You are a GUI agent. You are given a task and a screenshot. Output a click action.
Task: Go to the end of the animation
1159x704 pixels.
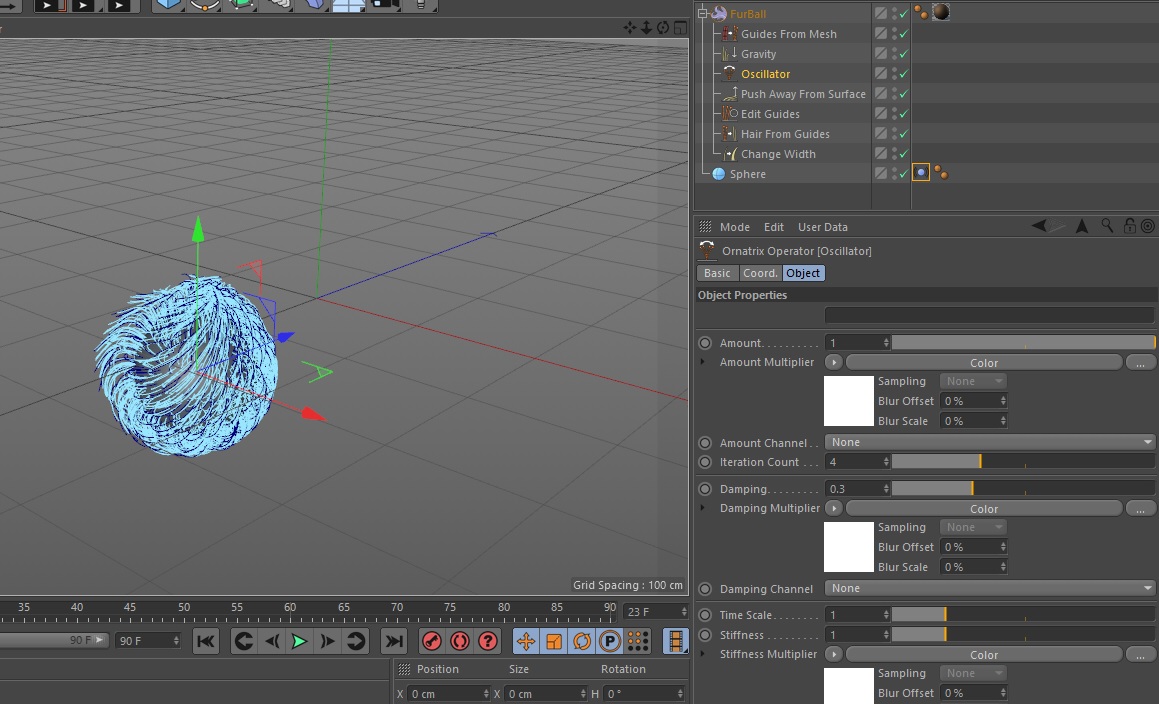(395, 641)
